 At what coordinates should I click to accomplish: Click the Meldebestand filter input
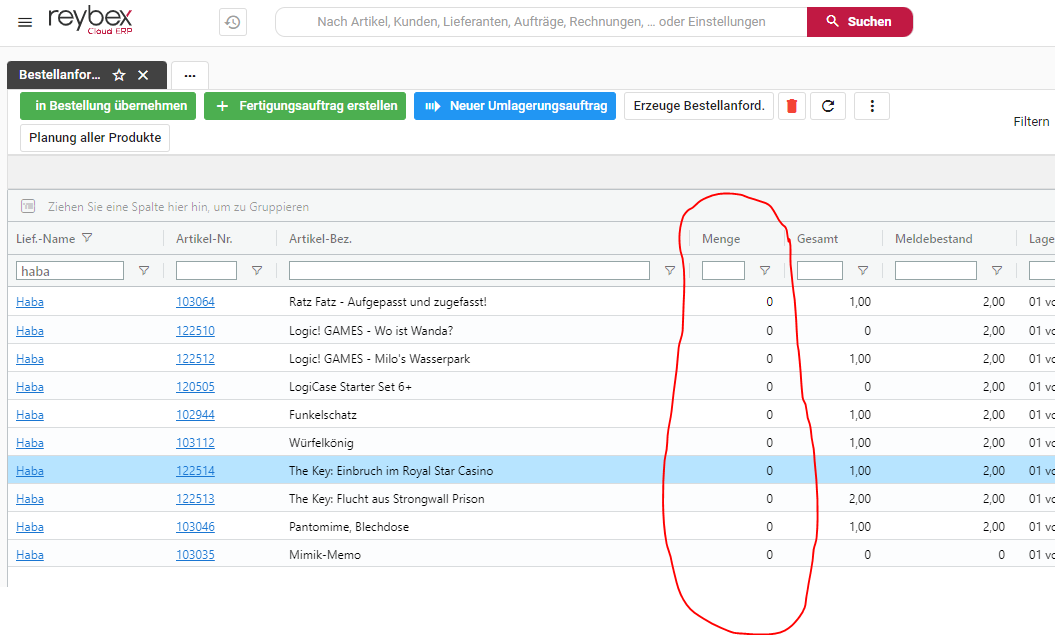click(x=935, y=270)
